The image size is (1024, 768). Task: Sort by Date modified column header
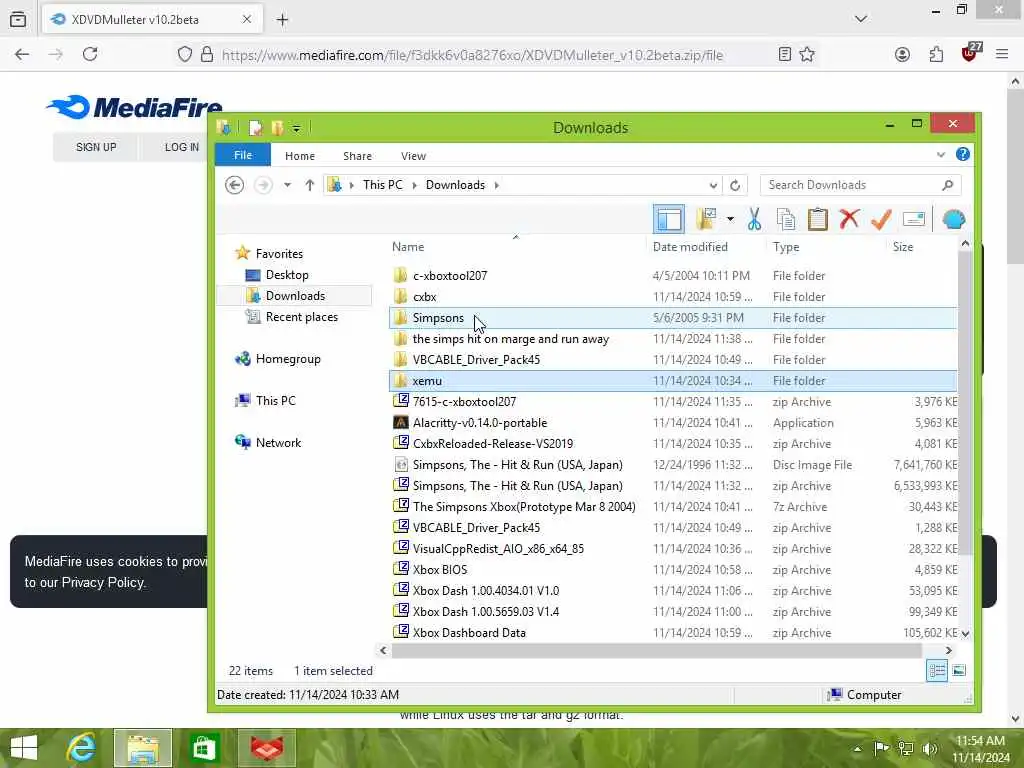click(690, 247)
